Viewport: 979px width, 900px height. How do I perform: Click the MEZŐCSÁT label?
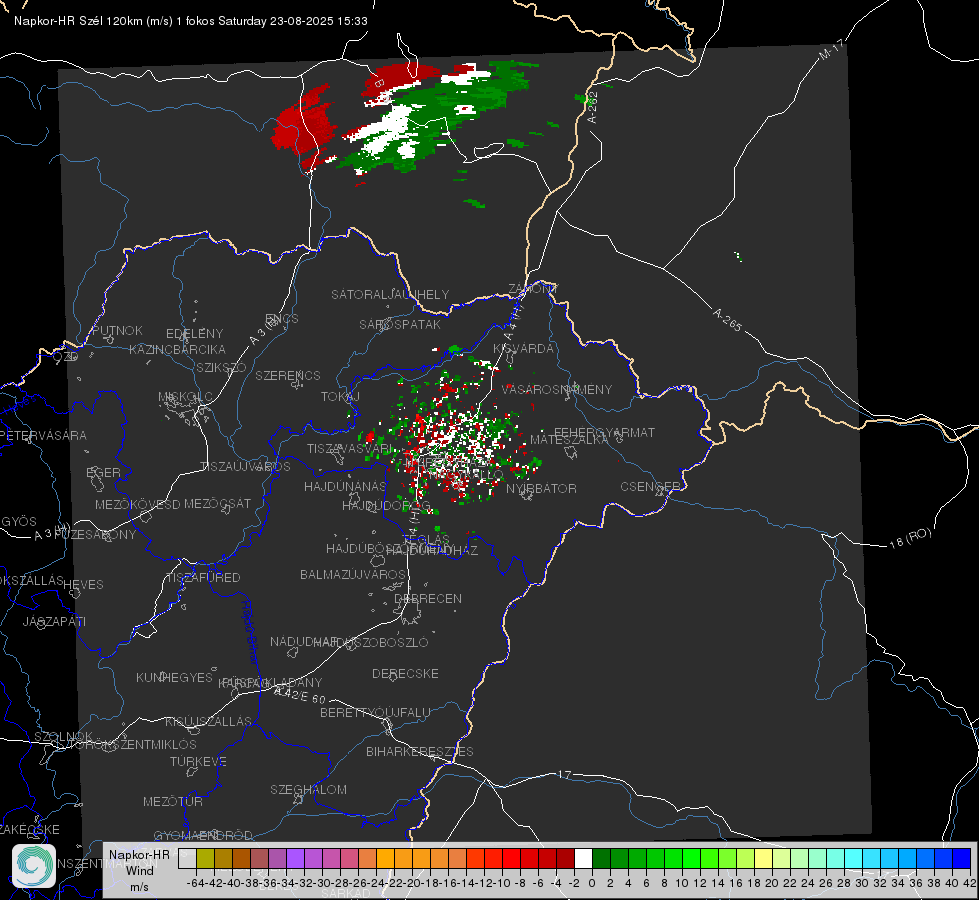click(x=217, y=503)
